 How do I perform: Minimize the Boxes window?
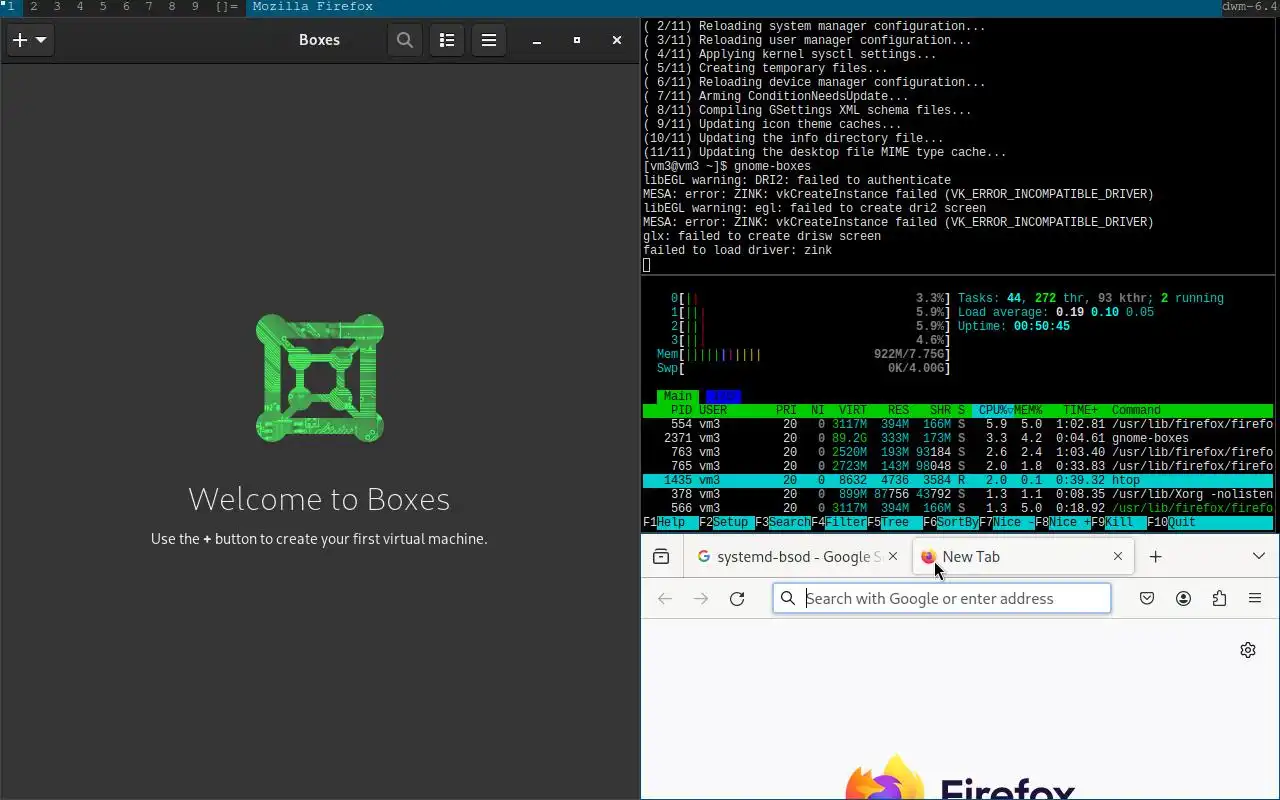coord(537,40)
